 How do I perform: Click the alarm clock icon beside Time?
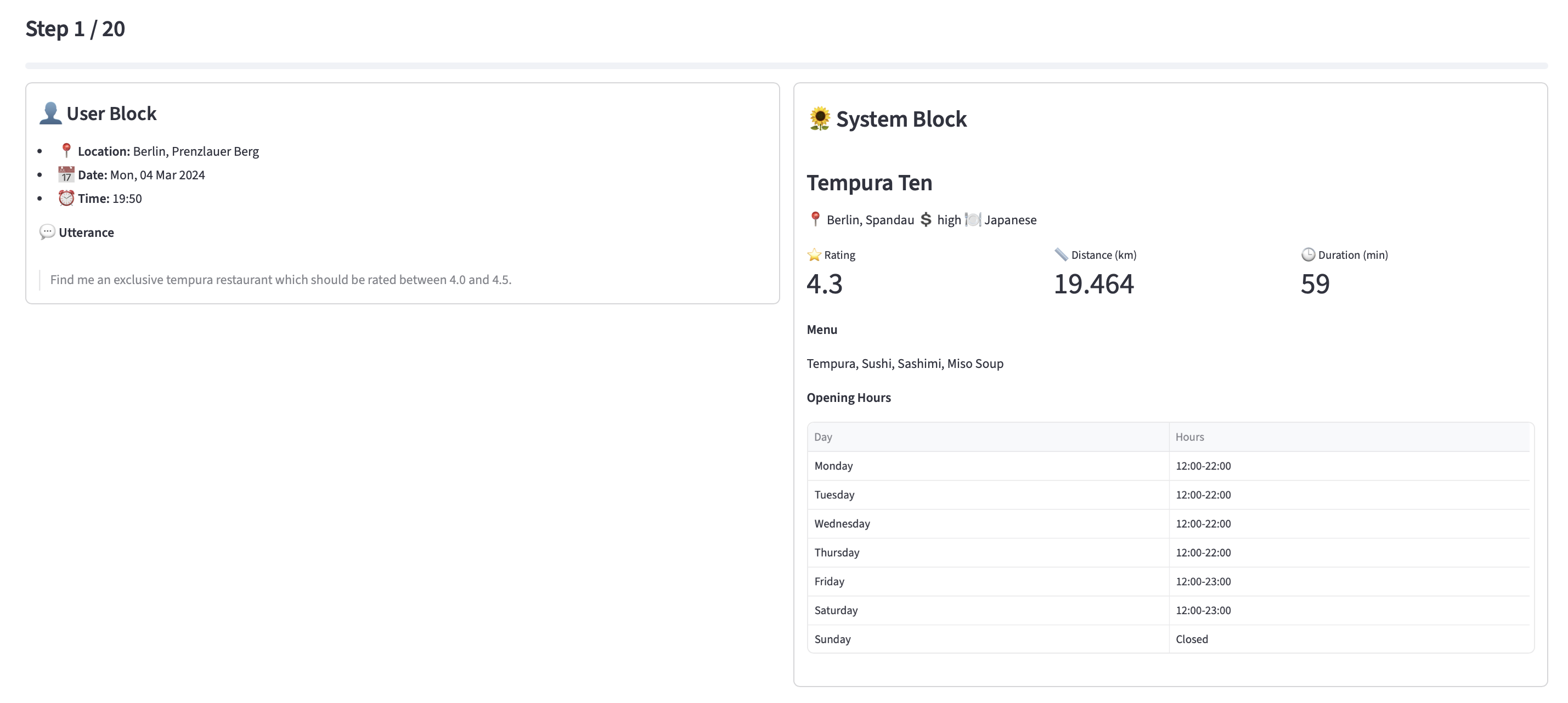tap(66, 199)
